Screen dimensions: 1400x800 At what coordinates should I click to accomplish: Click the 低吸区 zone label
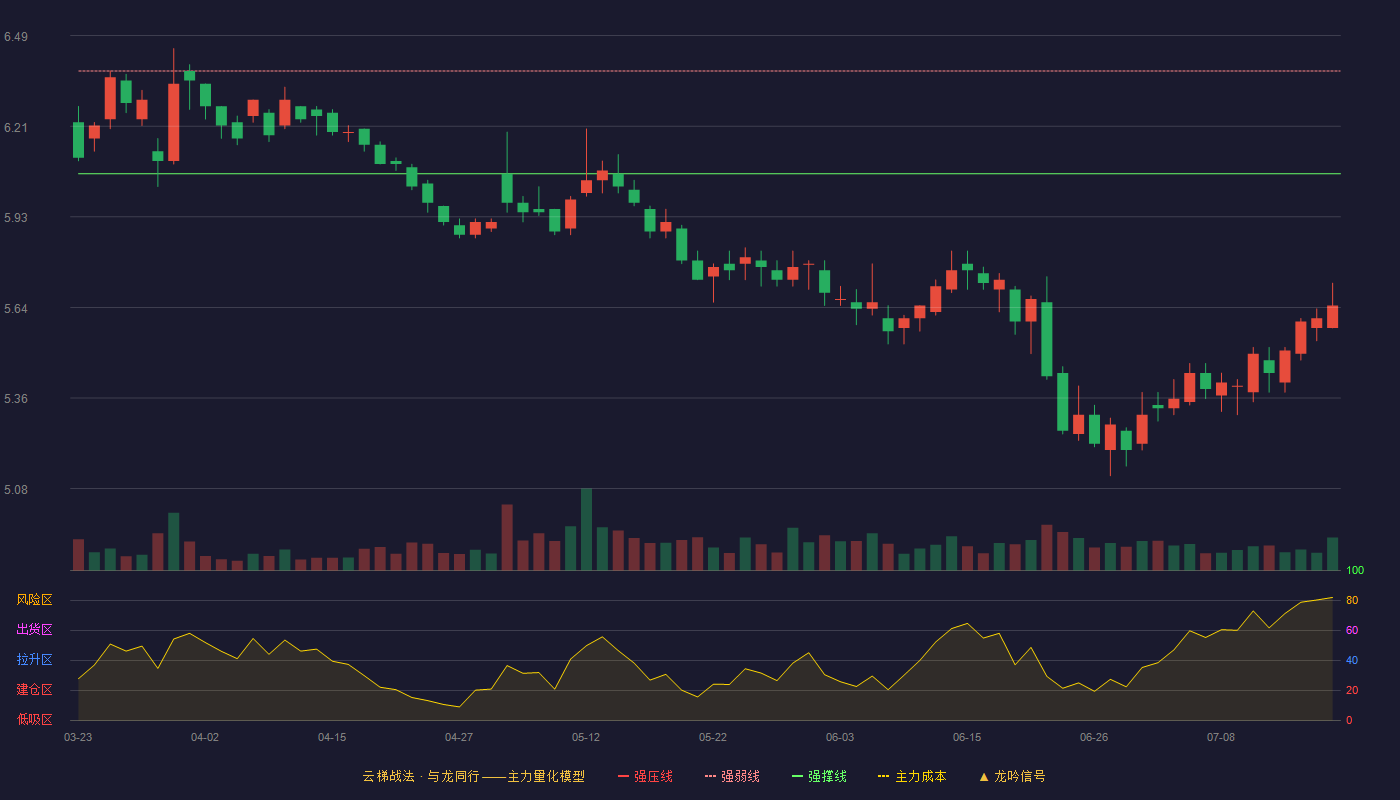pyautogui.click(x=34, y=720)
